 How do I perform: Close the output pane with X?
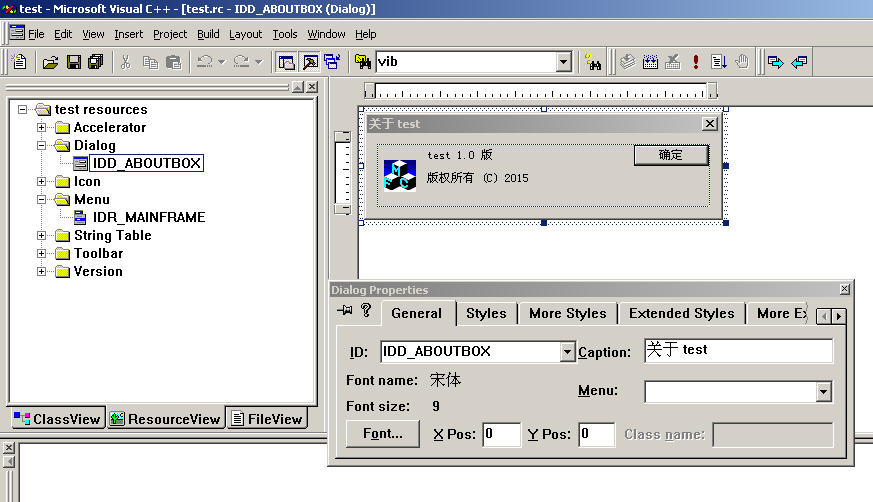click(x=9, y=447)
